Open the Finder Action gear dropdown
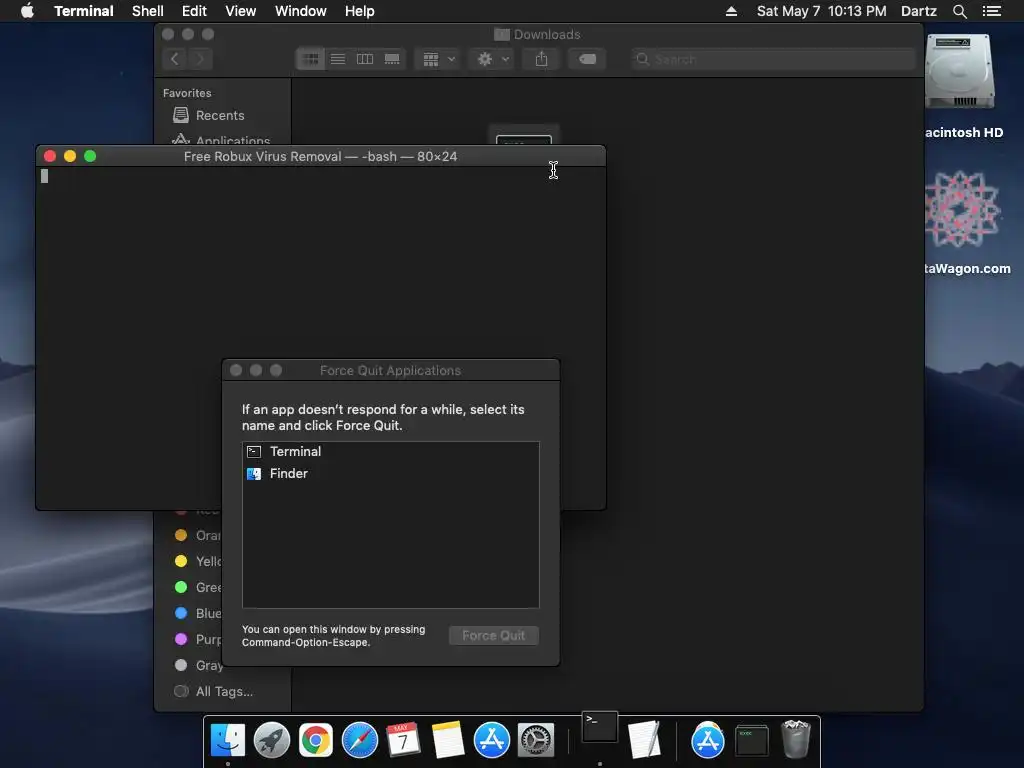Image resolution: width=1024 pixels, height=768 pixels. tap(492, 59)
